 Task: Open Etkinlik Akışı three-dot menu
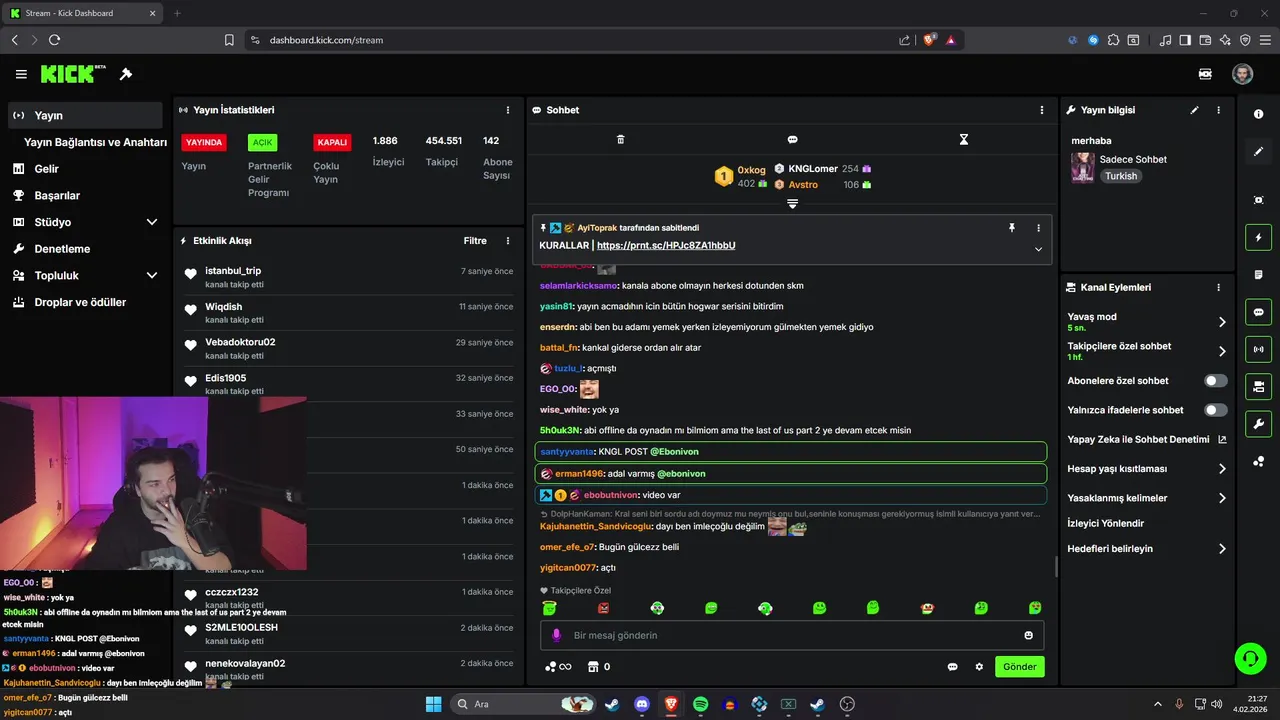point(508,241)
